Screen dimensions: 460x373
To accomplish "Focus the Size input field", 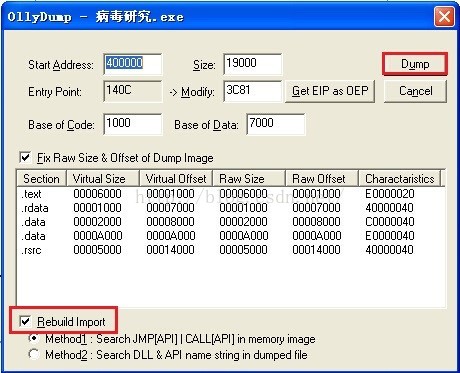I will click(252, 64).
